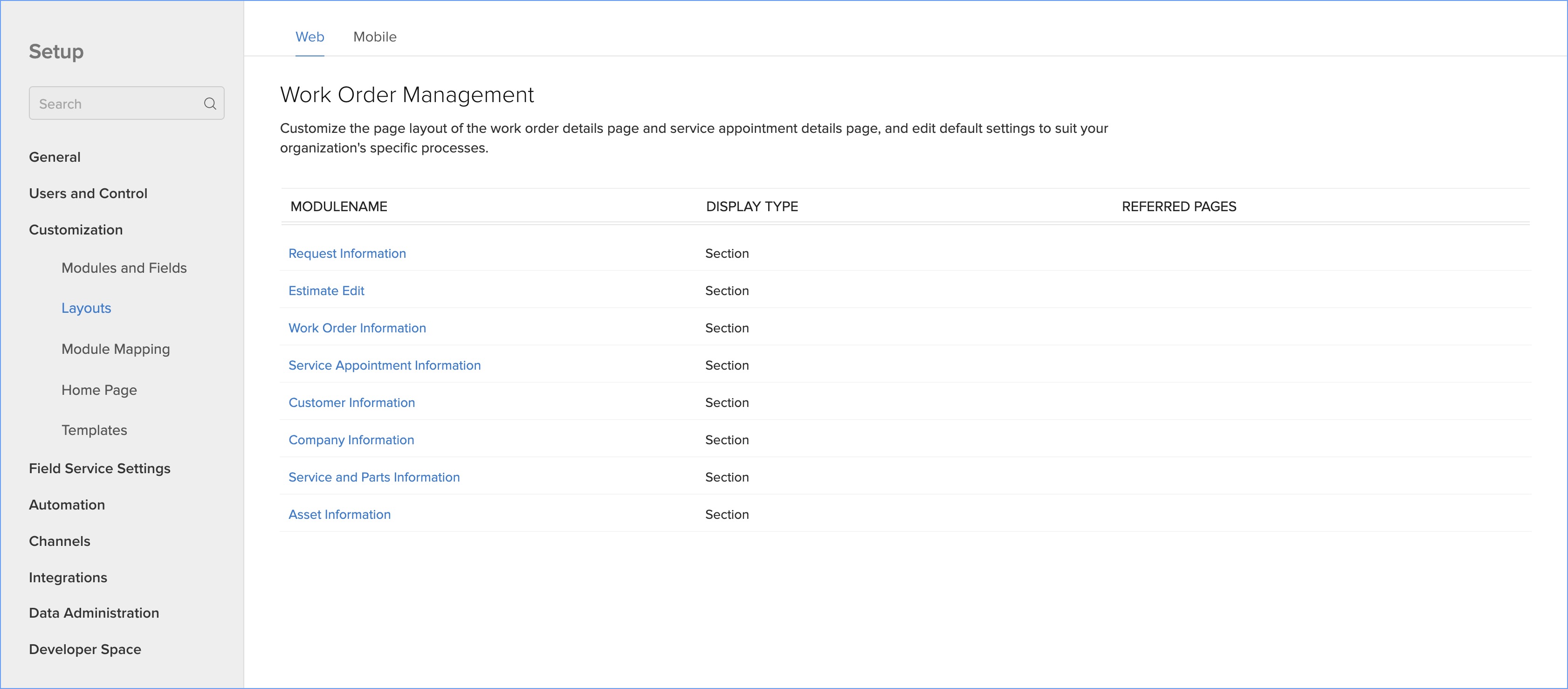
Task: Collapse the Customization section
Action: point(76,230)
